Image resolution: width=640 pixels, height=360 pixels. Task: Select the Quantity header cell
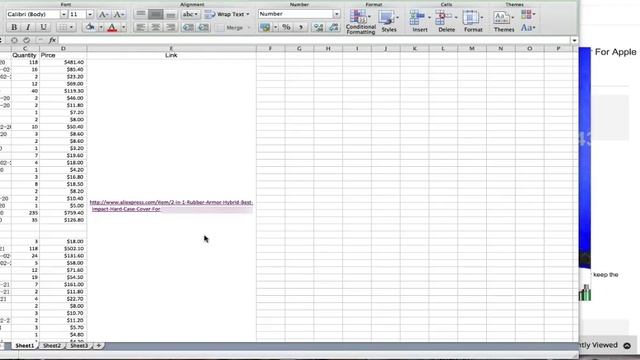(x=24, y=55)
